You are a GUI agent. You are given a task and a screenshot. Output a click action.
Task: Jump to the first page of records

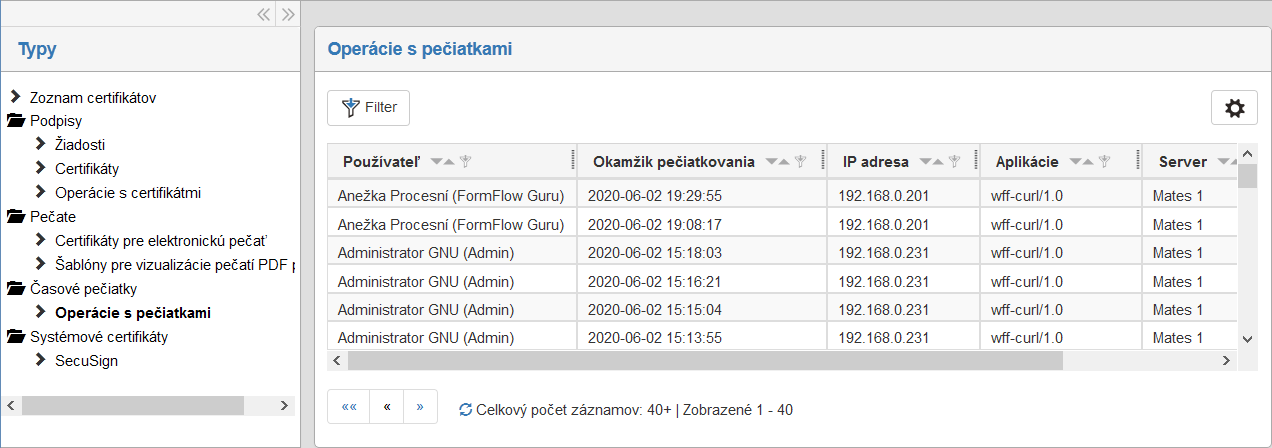pyautogui.click(x=349, y=407)
